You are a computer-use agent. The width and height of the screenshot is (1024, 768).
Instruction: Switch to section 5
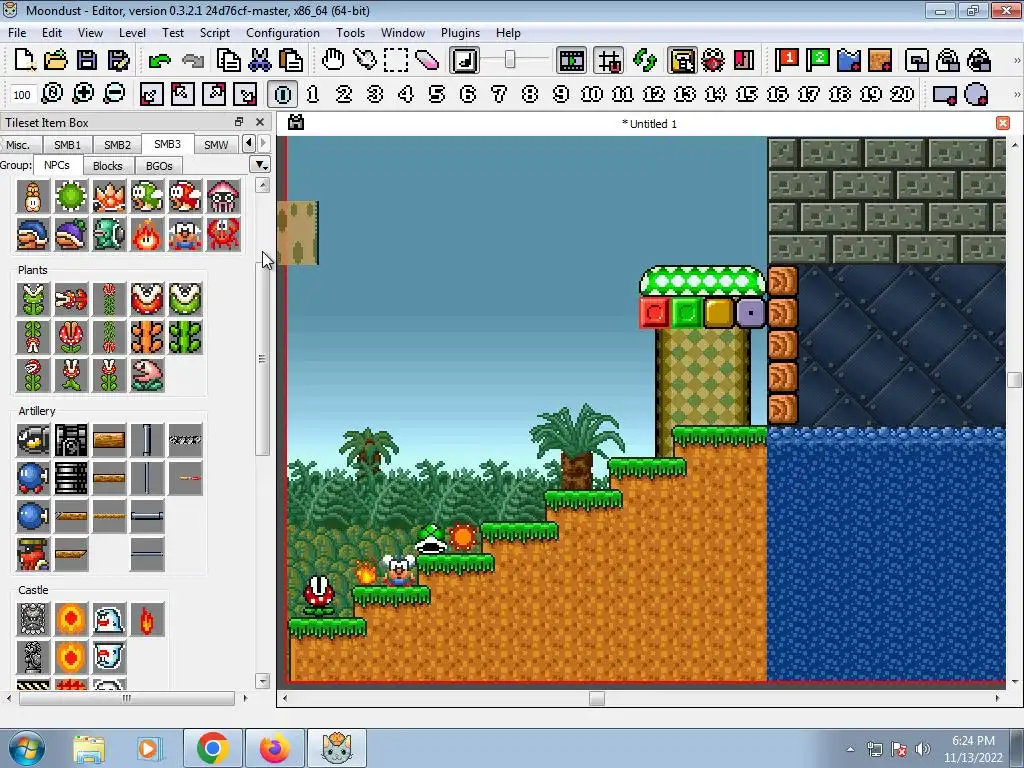(437, 95)
